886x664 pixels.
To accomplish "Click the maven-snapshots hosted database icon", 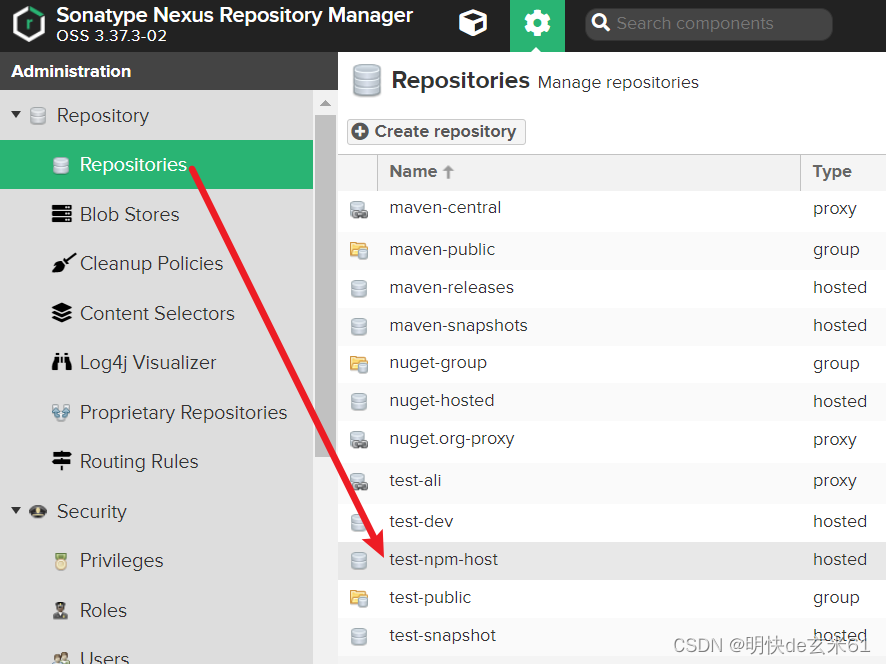I will point(359,327).
